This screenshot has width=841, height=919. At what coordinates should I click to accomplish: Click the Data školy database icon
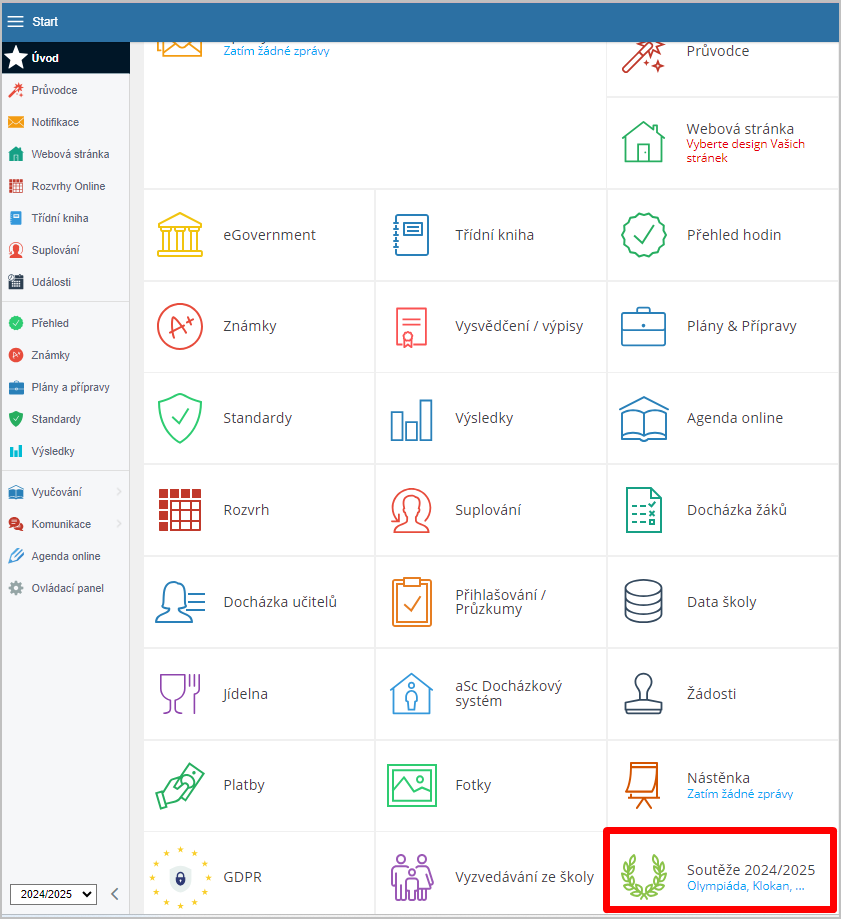coord(643,601)
